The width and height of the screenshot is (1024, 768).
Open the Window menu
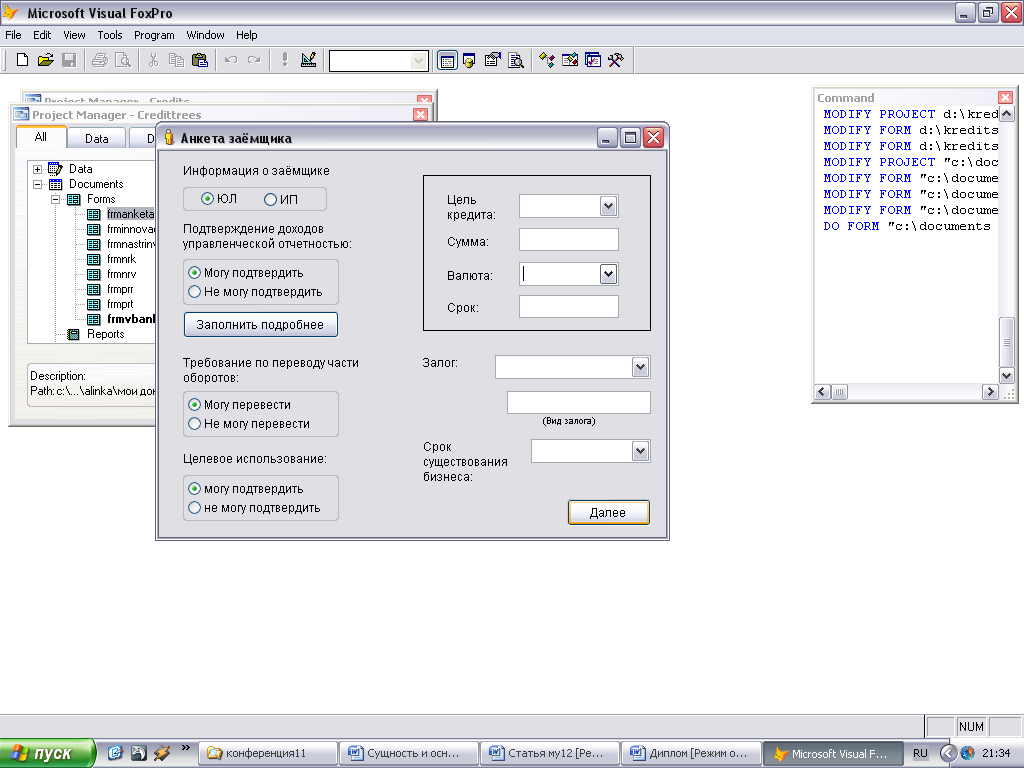[205, 35]
